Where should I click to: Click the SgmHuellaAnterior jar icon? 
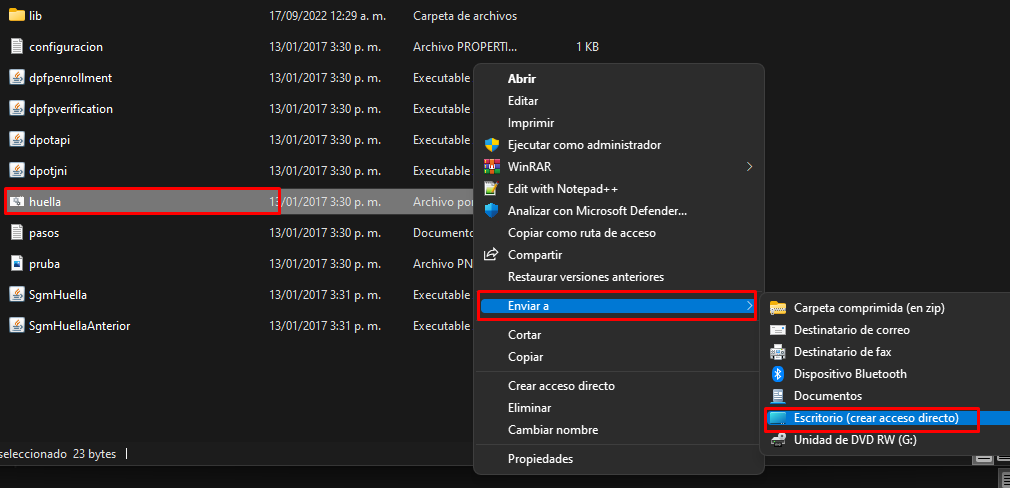pos(17,326)
